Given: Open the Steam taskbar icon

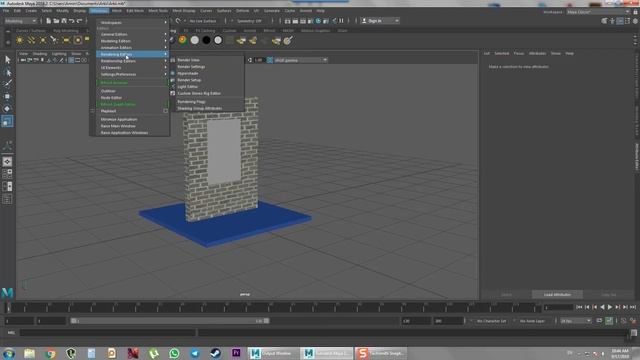Looking at the screenshot, I should tap(216, 353).
